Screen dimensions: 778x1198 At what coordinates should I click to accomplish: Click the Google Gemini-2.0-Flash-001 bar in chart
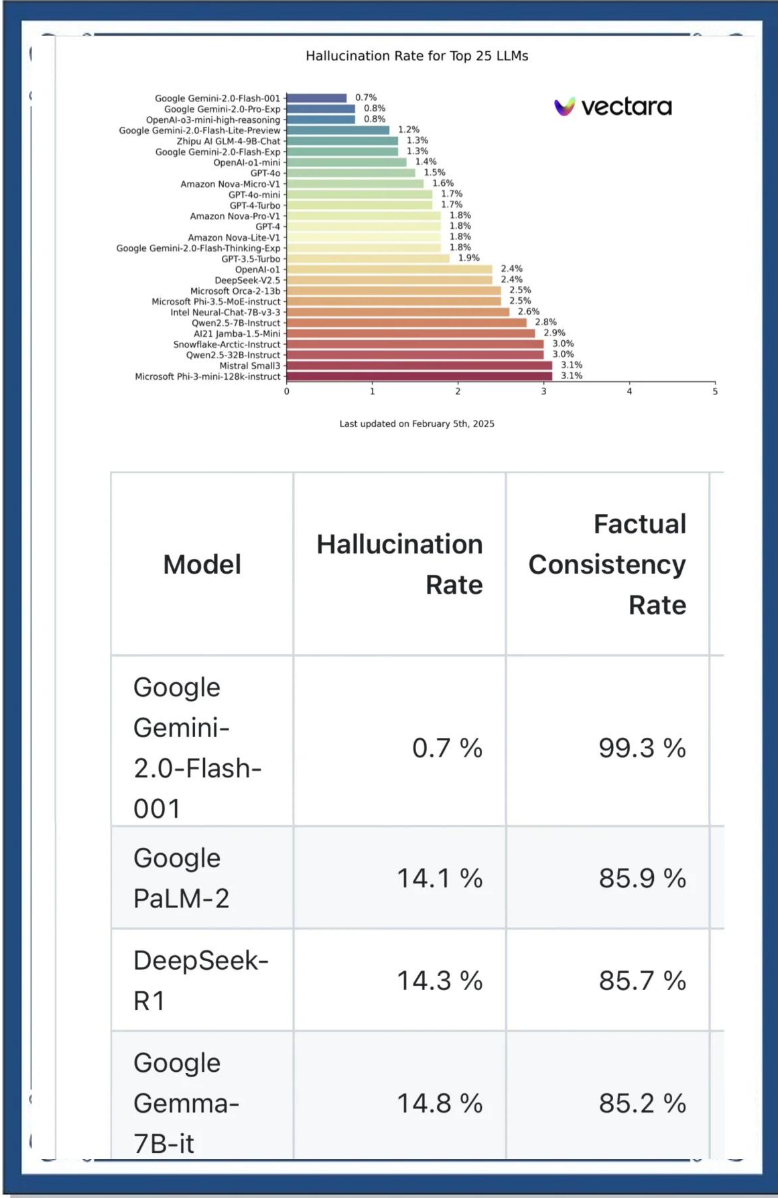(x=316, y=98)
